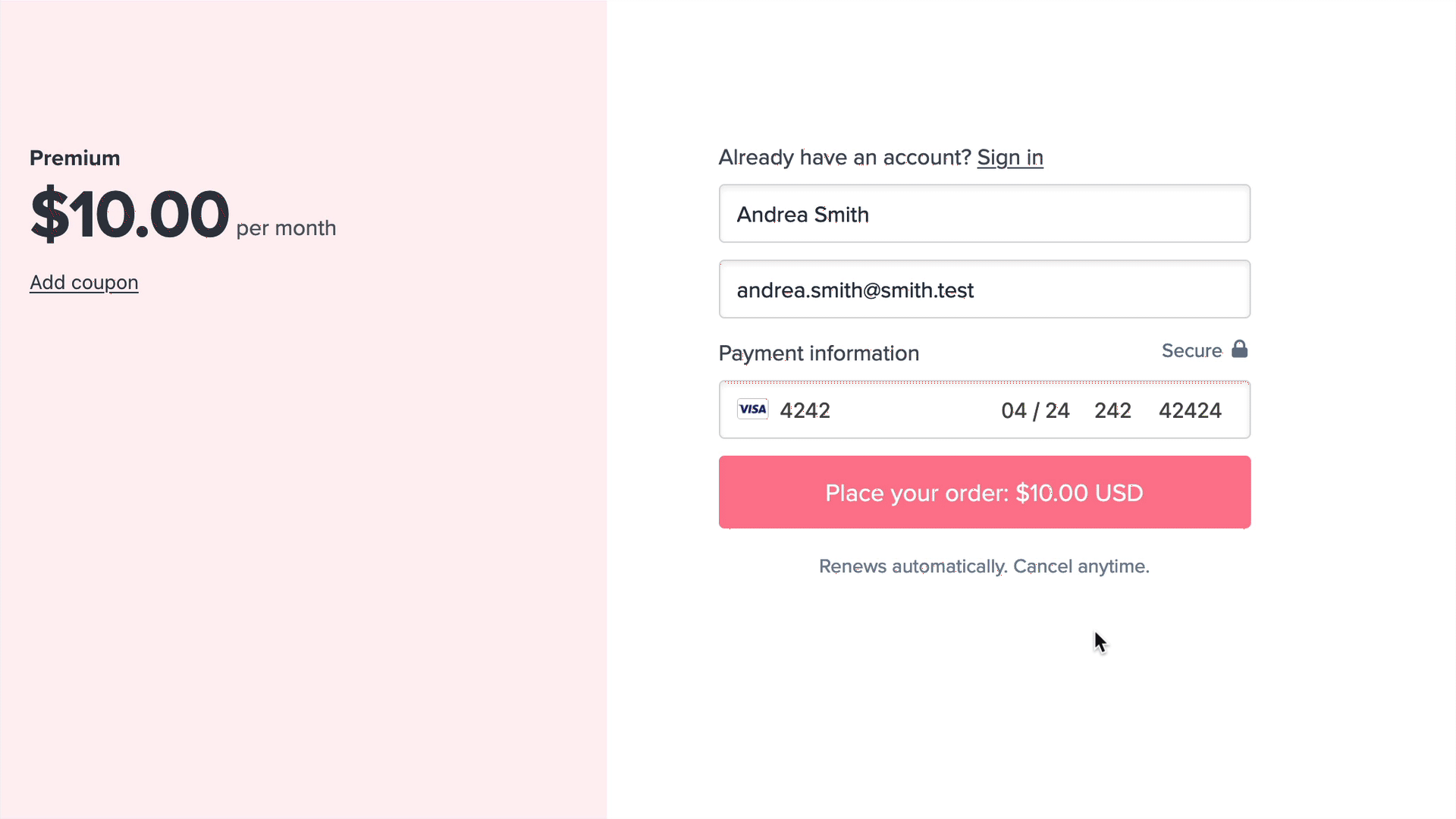Click the Payment information label
The image size is (1456, 819).
[x=818, y=353]
